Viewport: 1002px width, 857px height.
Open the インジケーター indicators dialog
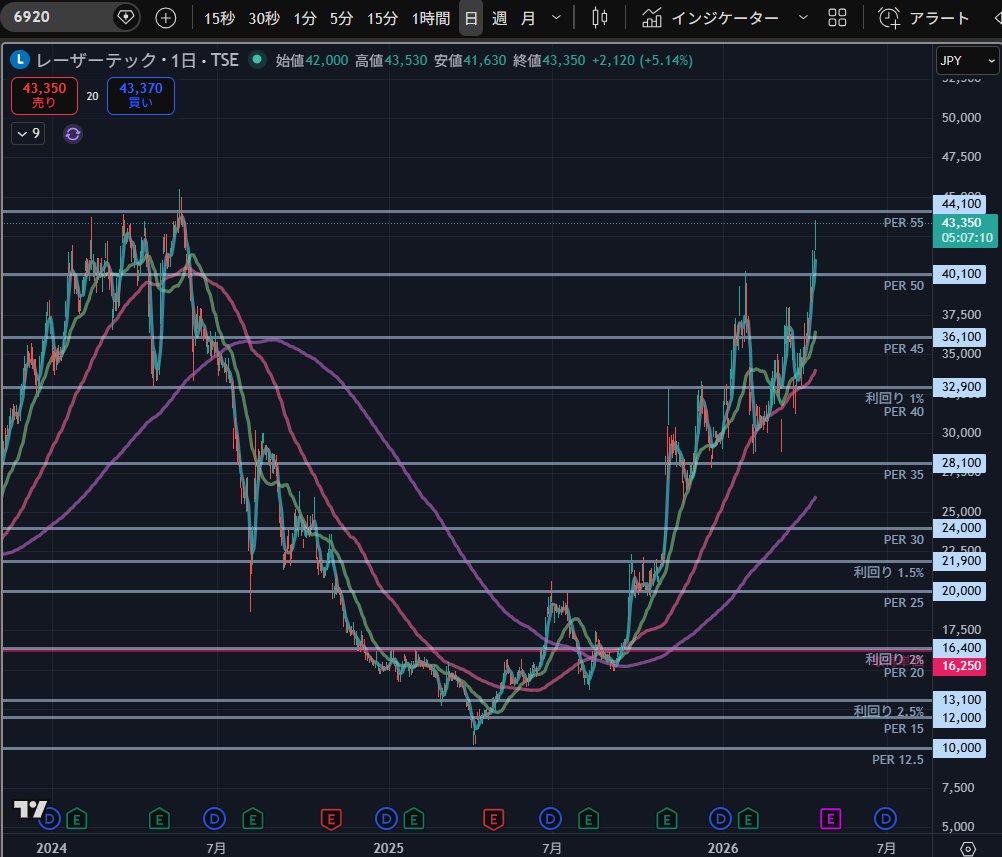point(710,18)
